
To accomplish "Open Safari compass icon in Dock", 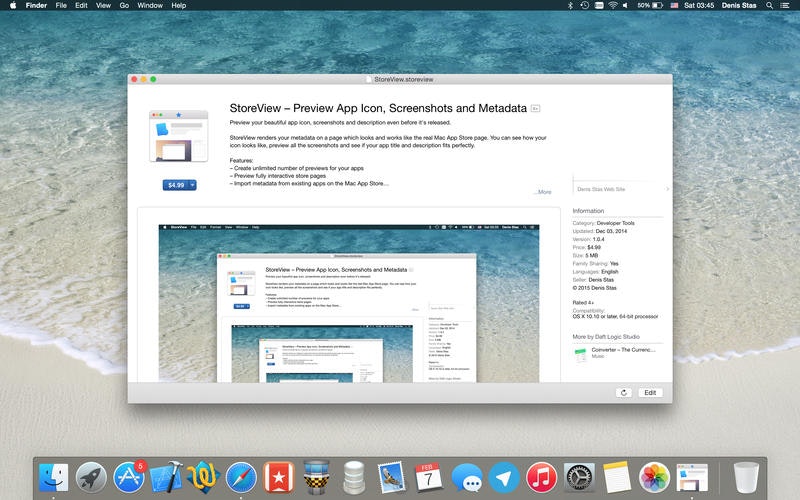I will click(x=241, y=478).
